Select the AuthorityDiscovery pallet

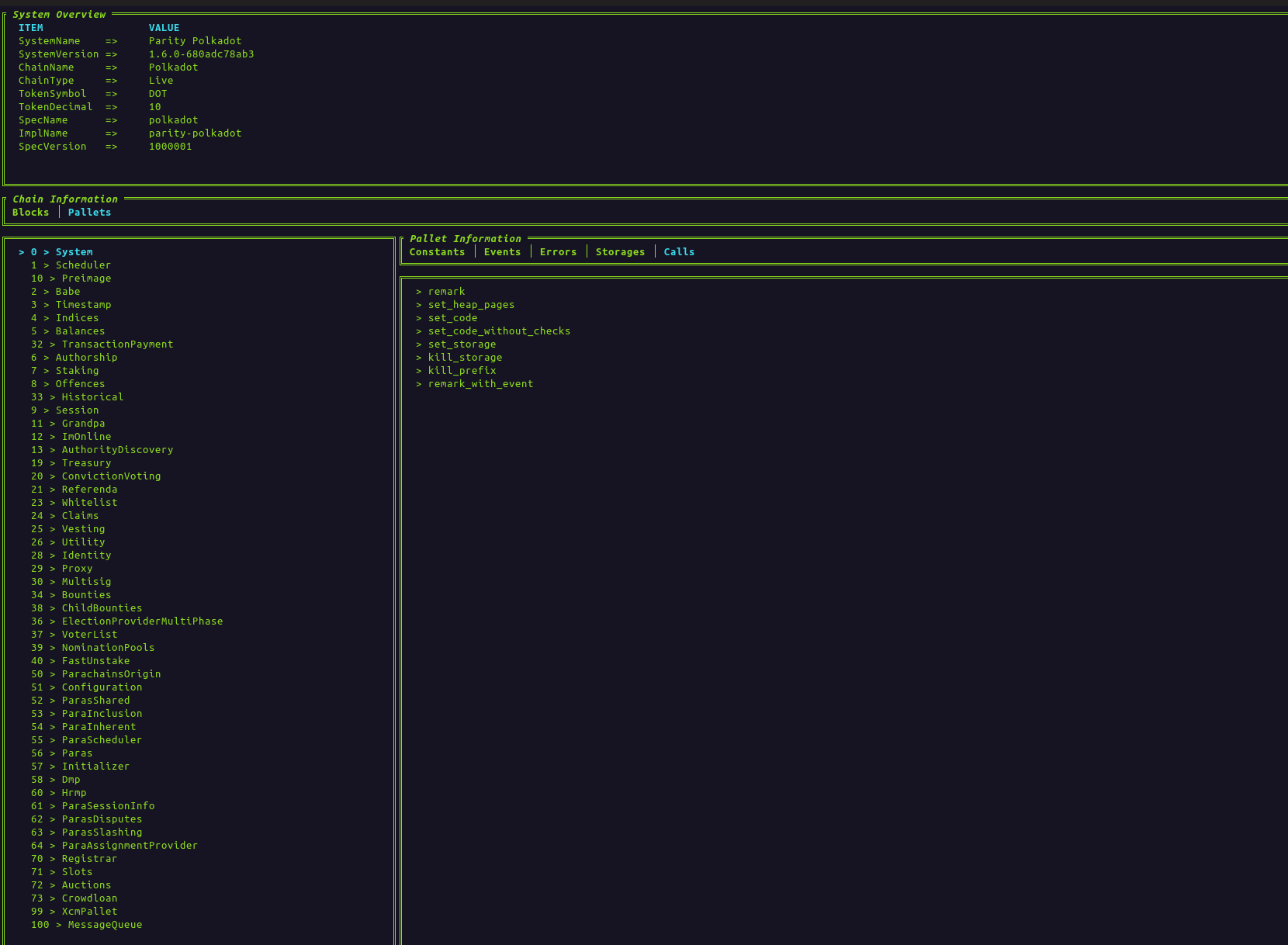[102, 450]
